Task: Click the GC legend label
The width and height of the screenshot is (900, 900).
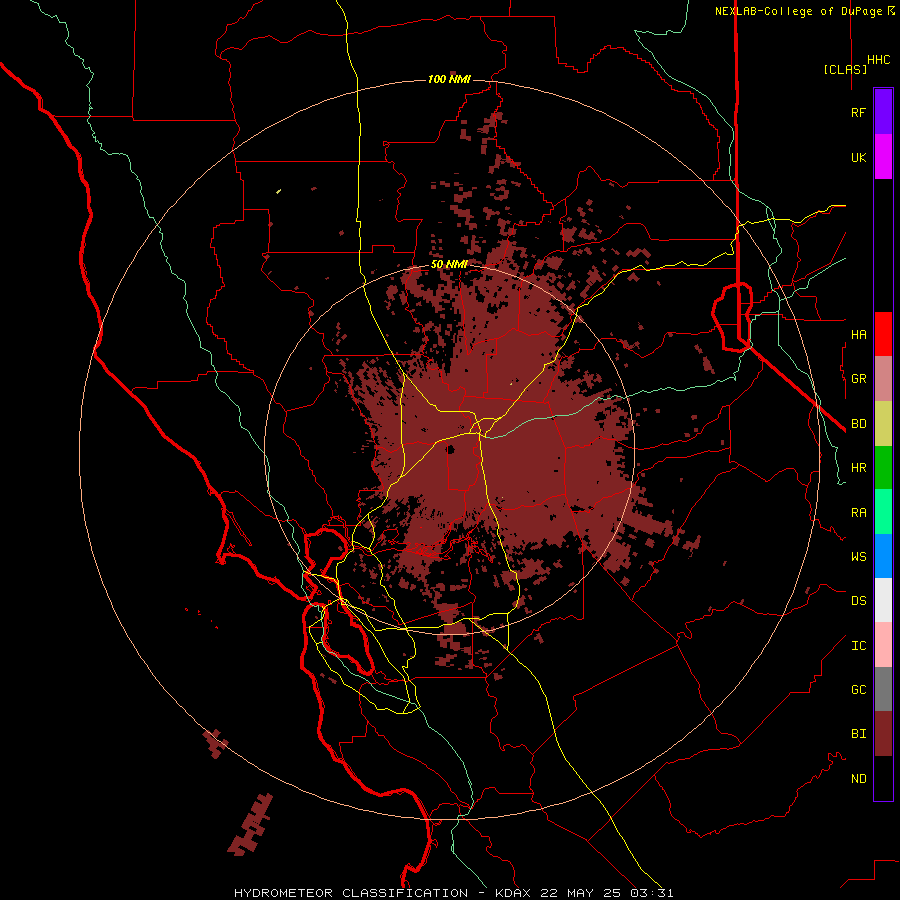Action: pyautogui.click(x=858, y=690)
